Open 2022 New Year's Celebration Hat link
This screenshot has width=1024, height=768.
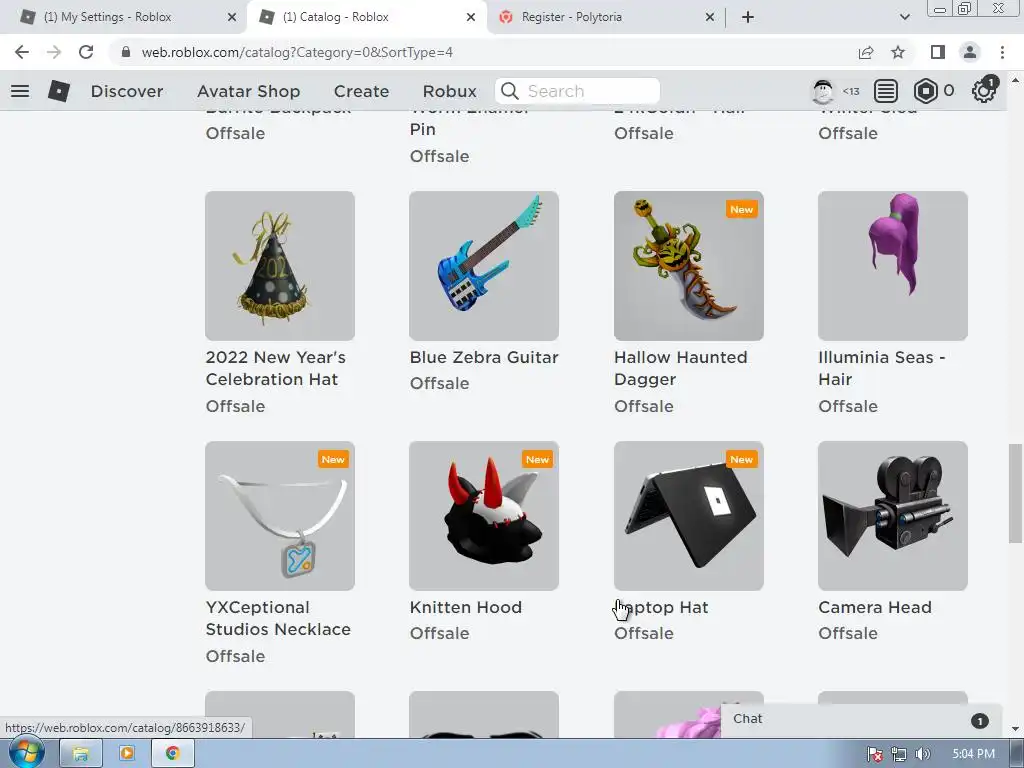pyautogui.click(x=276, y=368)
